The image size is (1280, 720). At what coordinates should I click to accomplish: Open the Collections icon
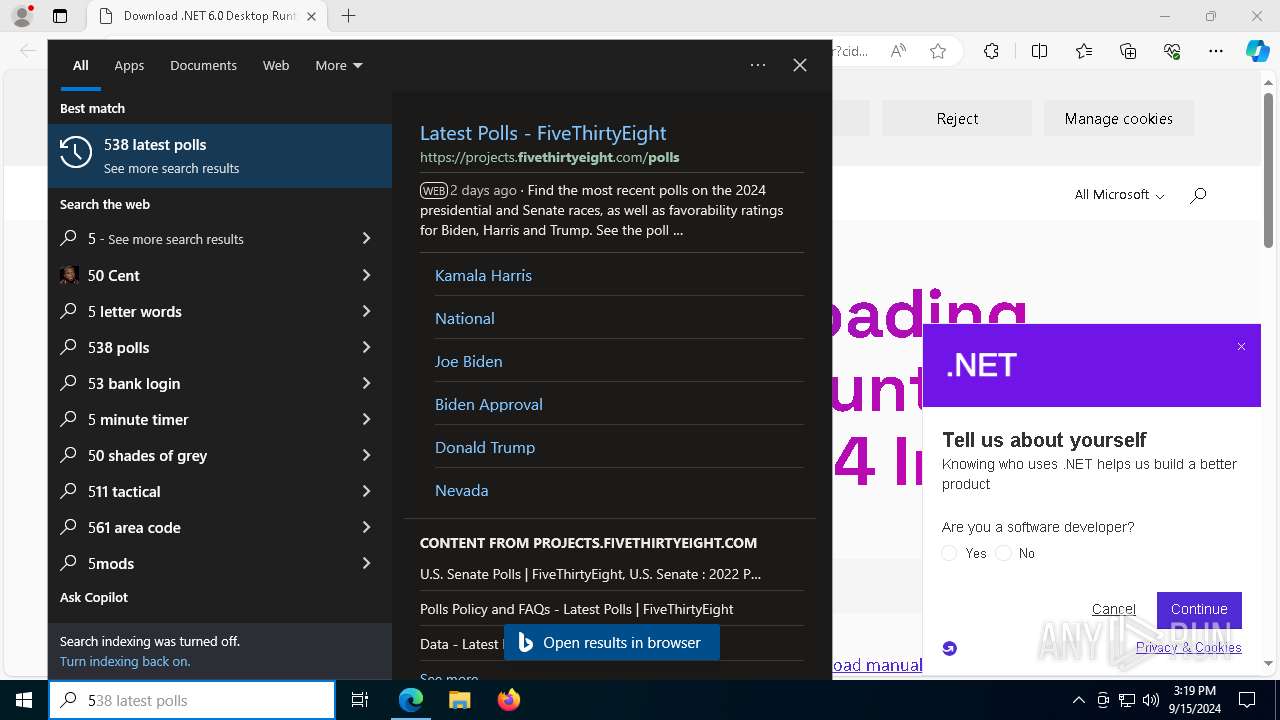pyautogui.click(x=1128, y=51)
